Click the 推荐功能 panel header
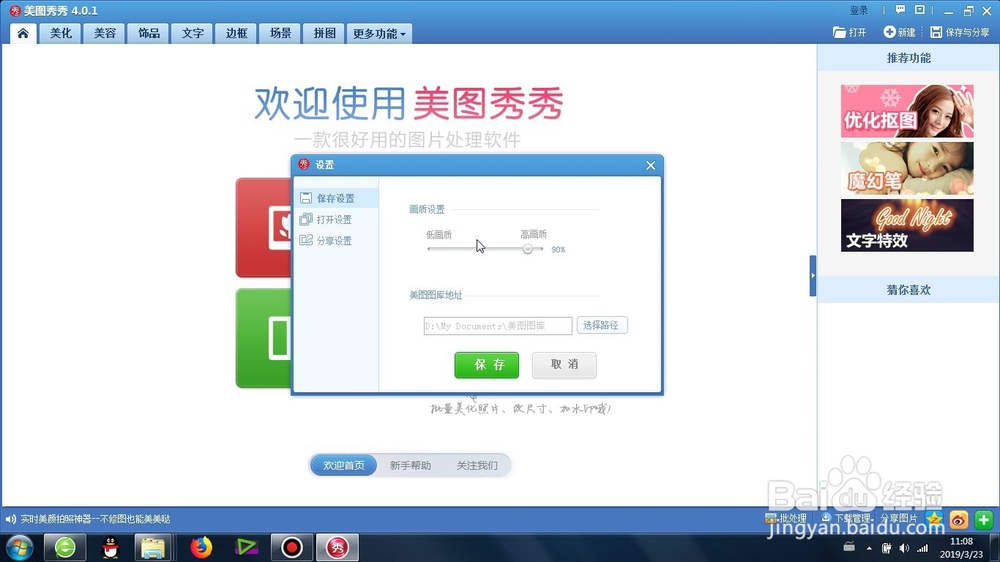 [x=909, y=58]
